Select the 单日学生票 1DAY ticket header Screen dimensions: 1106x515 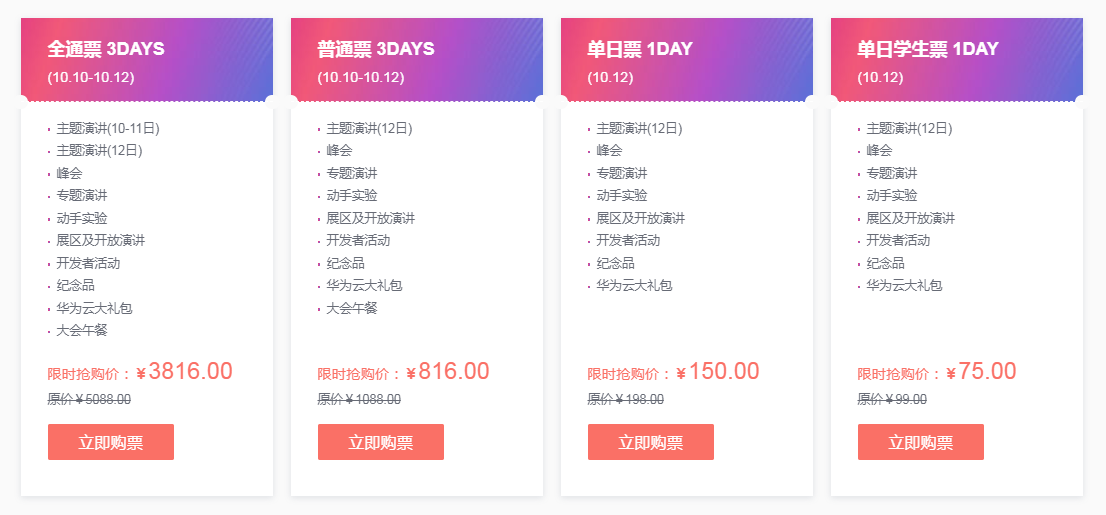coord(957,60)
